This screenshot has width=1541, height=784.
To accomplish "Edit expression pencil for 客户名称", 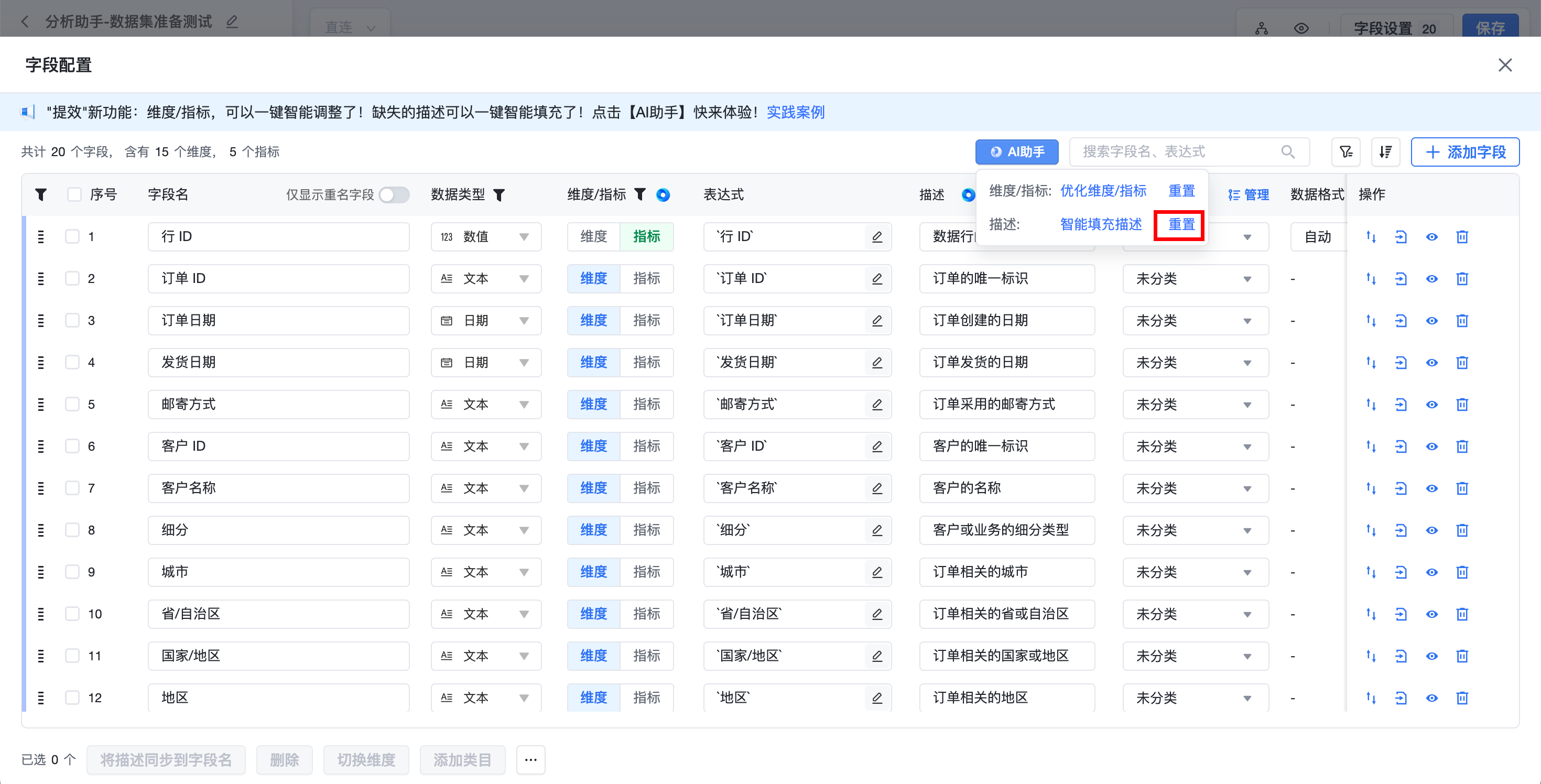I will click(877, 488).
